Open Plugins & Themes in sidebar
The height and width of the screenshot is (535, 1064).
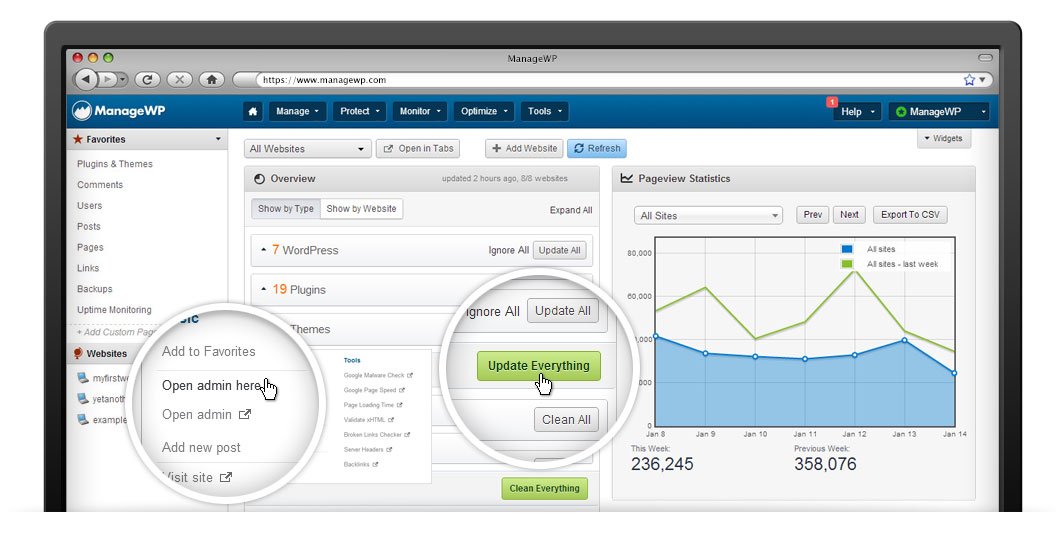115,164
